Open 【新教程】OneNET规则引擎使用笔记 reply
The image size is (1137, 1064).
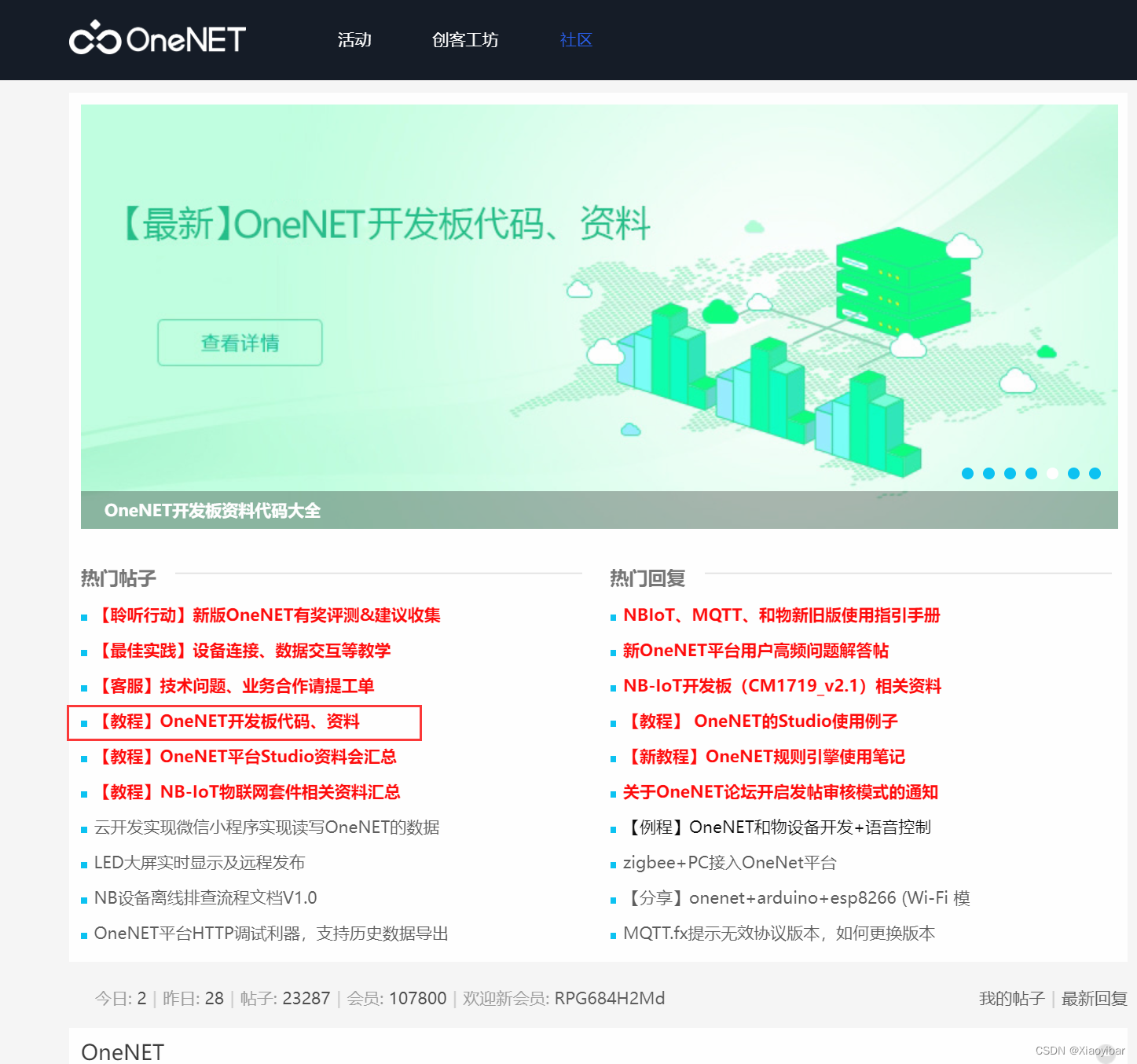tap(765, 757)
